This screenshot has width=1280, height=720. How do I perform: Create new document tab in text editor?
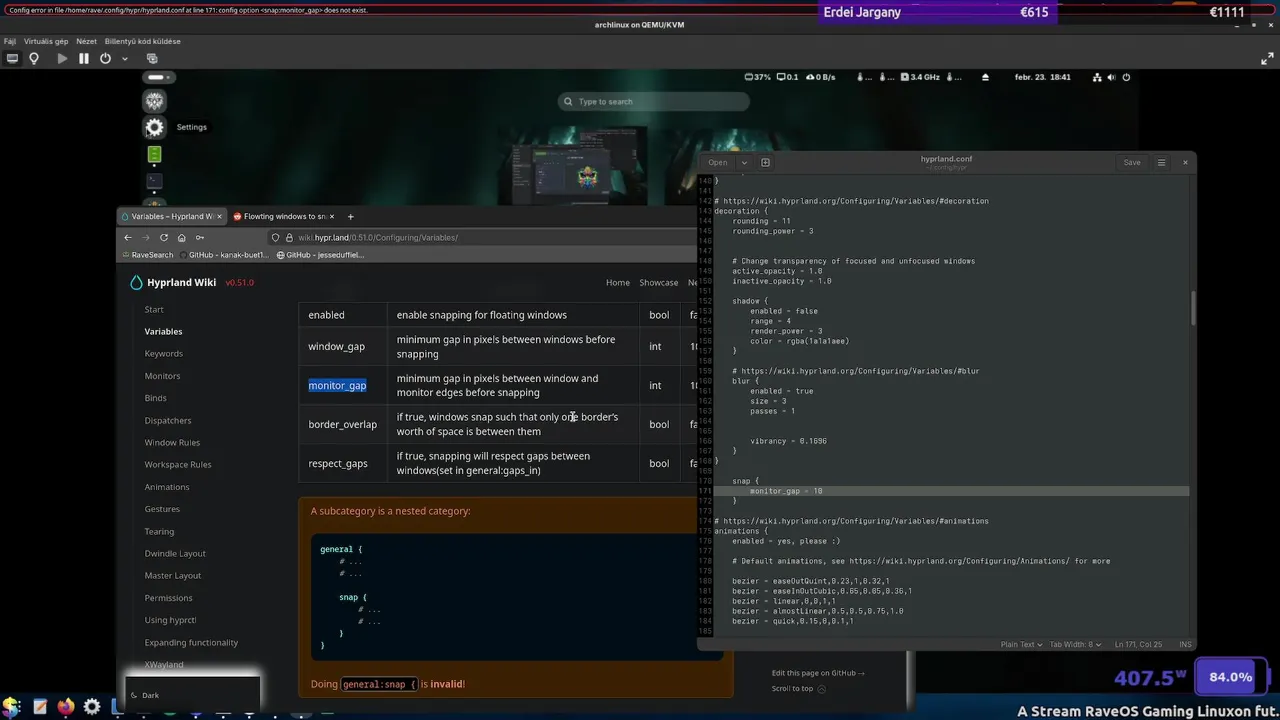[x=765, y=162]
